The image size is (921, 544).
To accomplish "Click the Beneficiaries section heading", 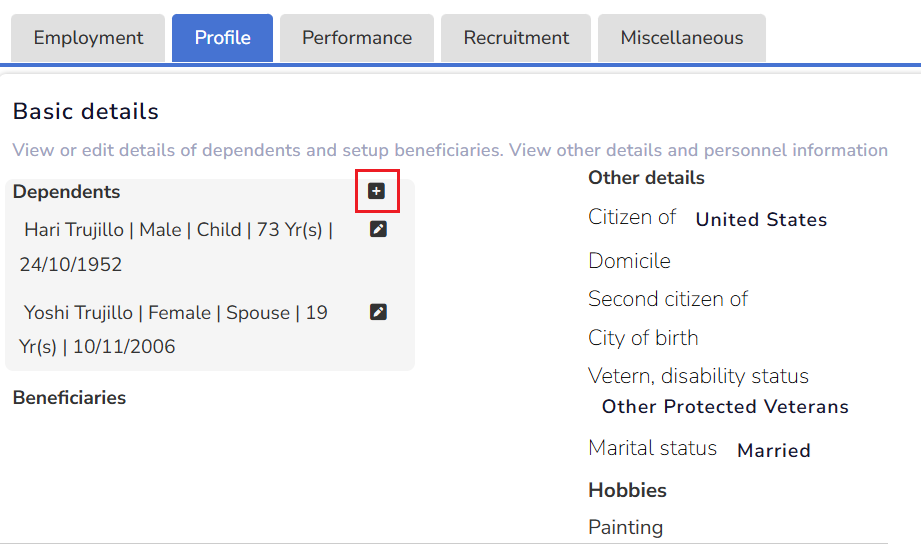I will click(x=69, y=398).
